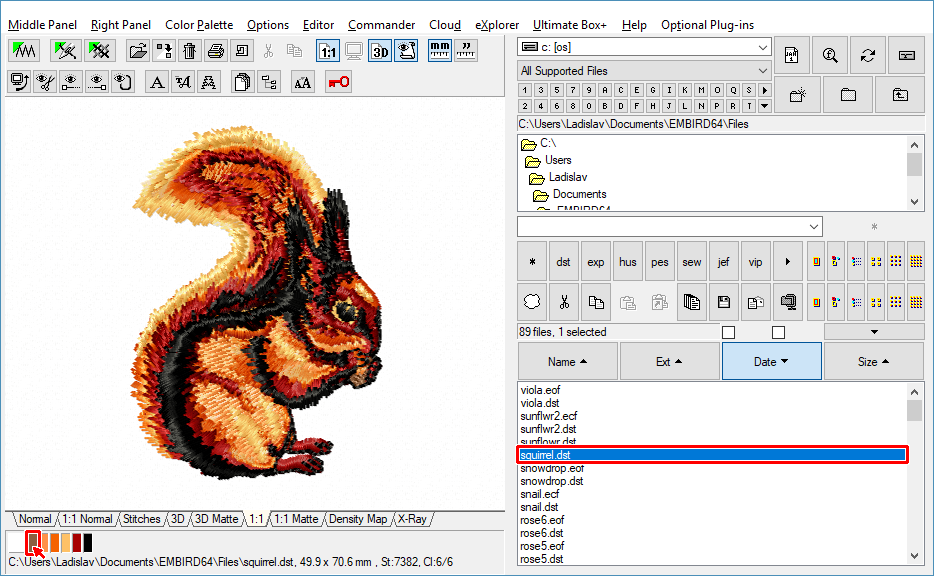The image size is (934, 576).
Task: Switch to the X-Ray view tab
Action: (412, 519)
